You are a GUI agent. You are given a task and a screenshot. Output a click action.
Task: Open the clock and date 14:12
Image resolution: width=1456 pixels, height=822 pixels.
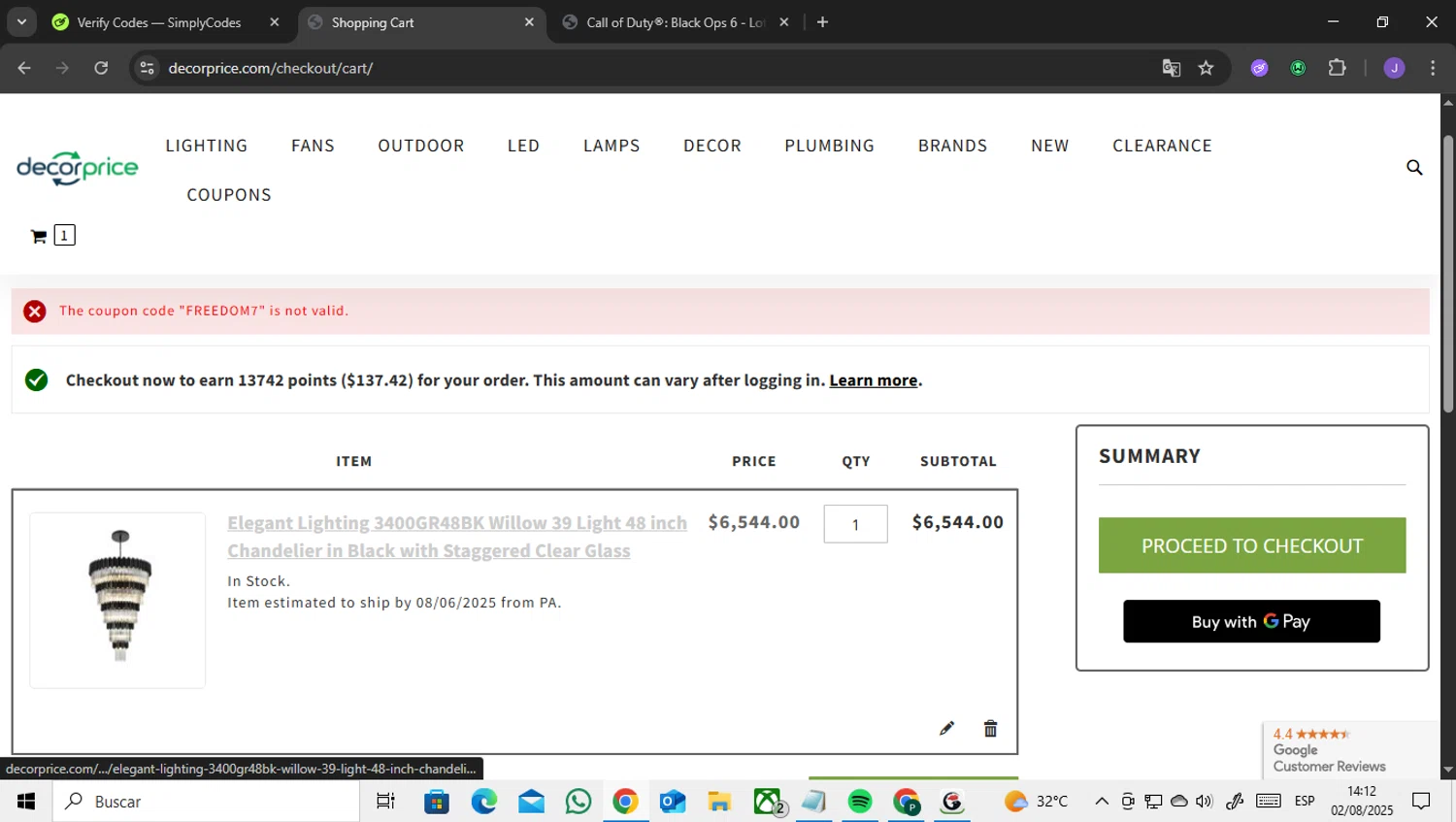pyautogui.click(x=1362, y=802)
